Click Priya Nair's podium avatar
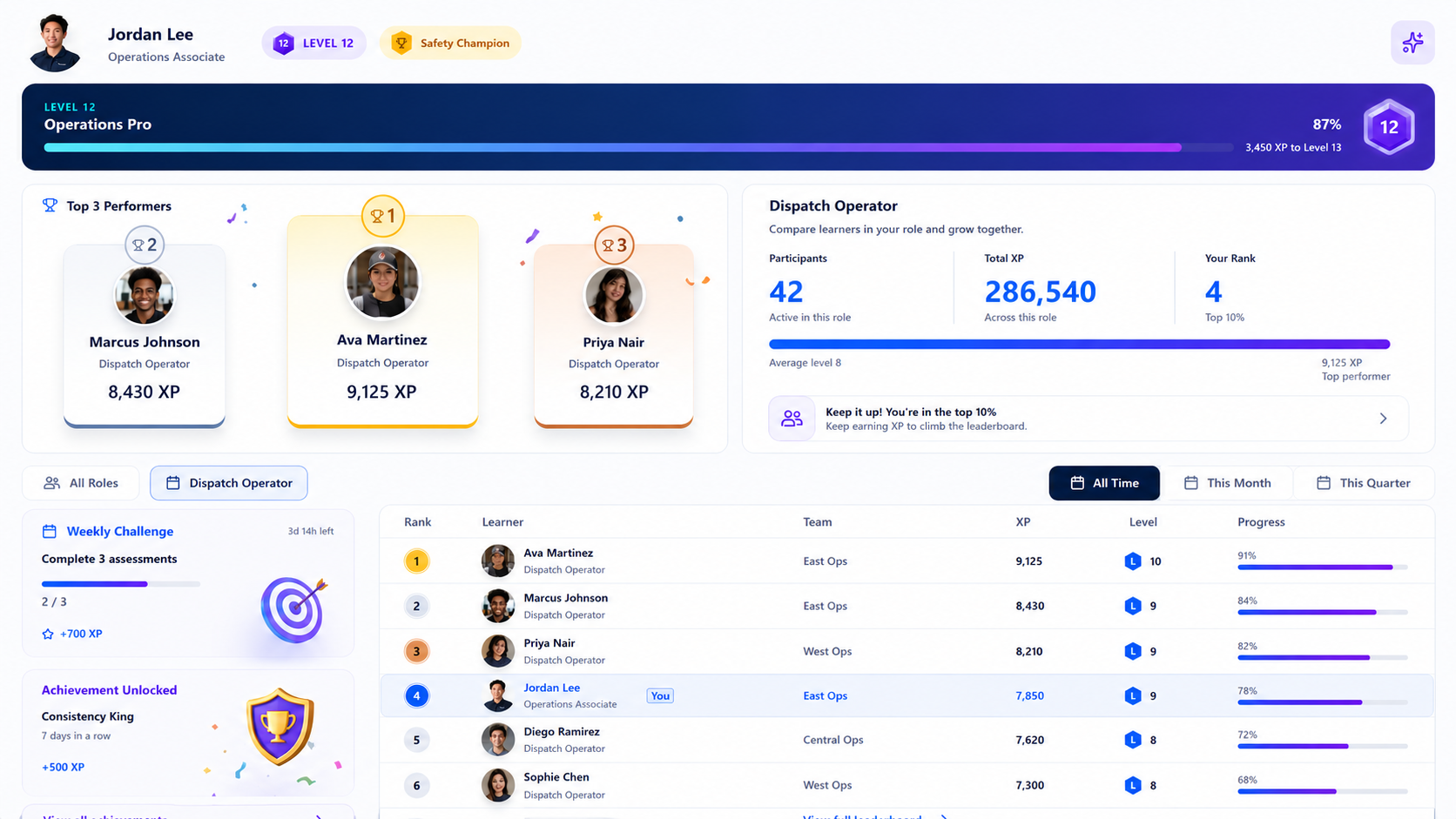 (614, 295)
